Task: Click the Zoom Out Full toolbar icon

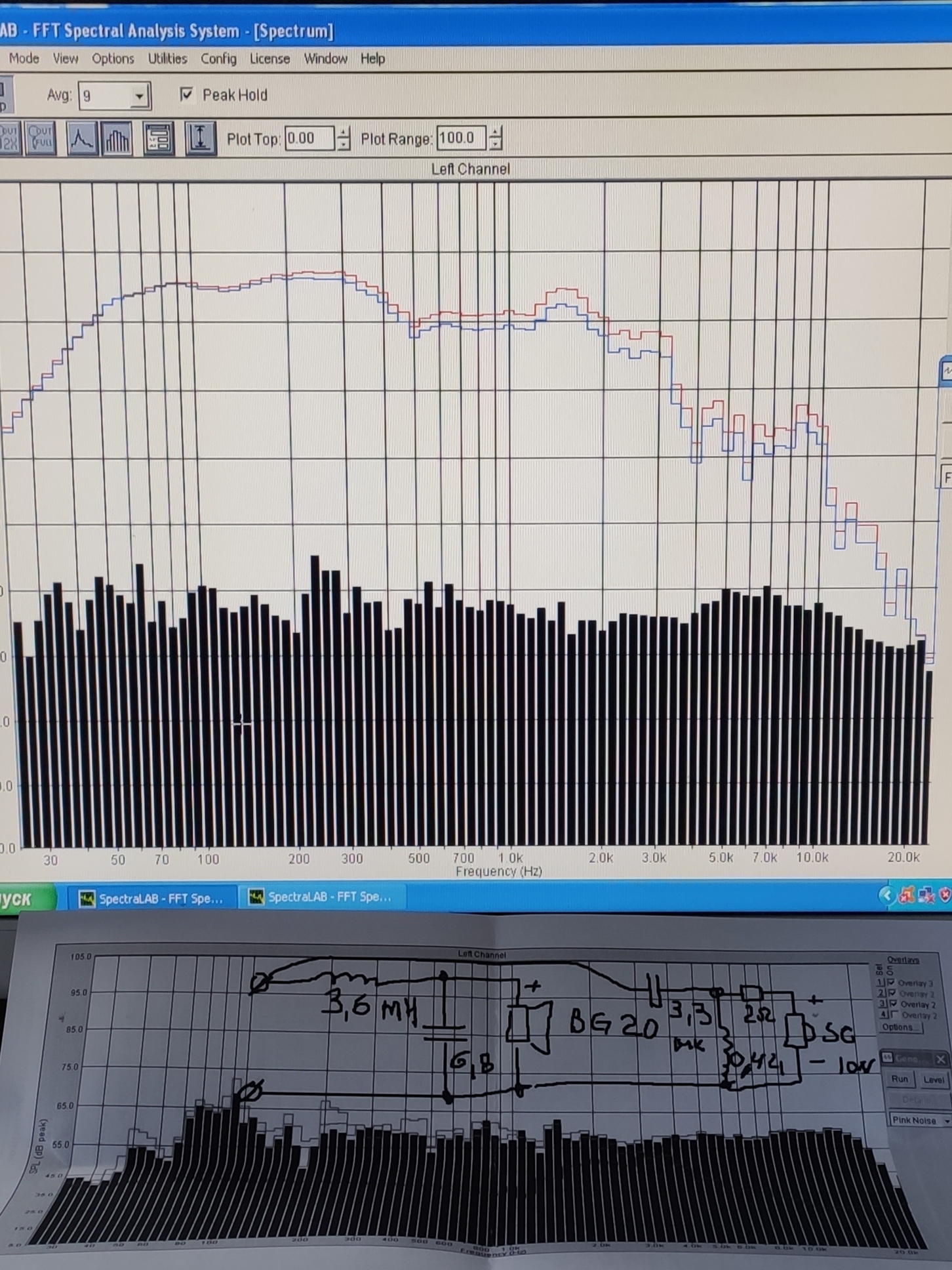Action: (x=40, y=138)
